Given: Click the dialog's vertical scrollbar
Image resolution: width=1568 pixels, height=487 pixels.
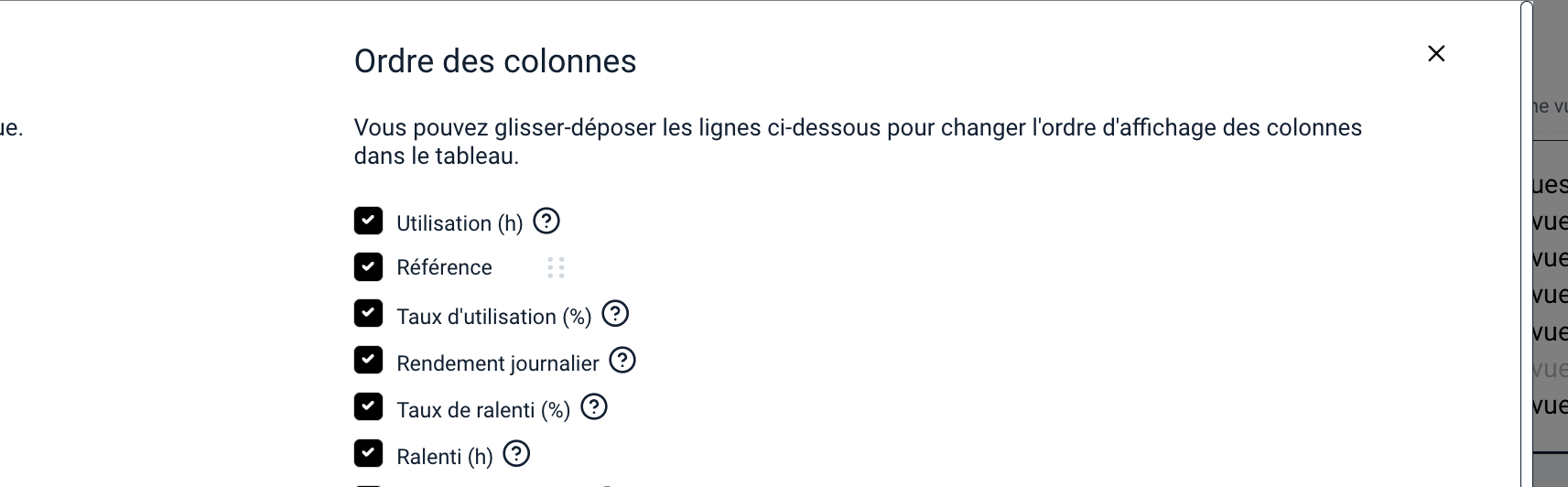Looking at the screenshot, I should point(1526,243).
